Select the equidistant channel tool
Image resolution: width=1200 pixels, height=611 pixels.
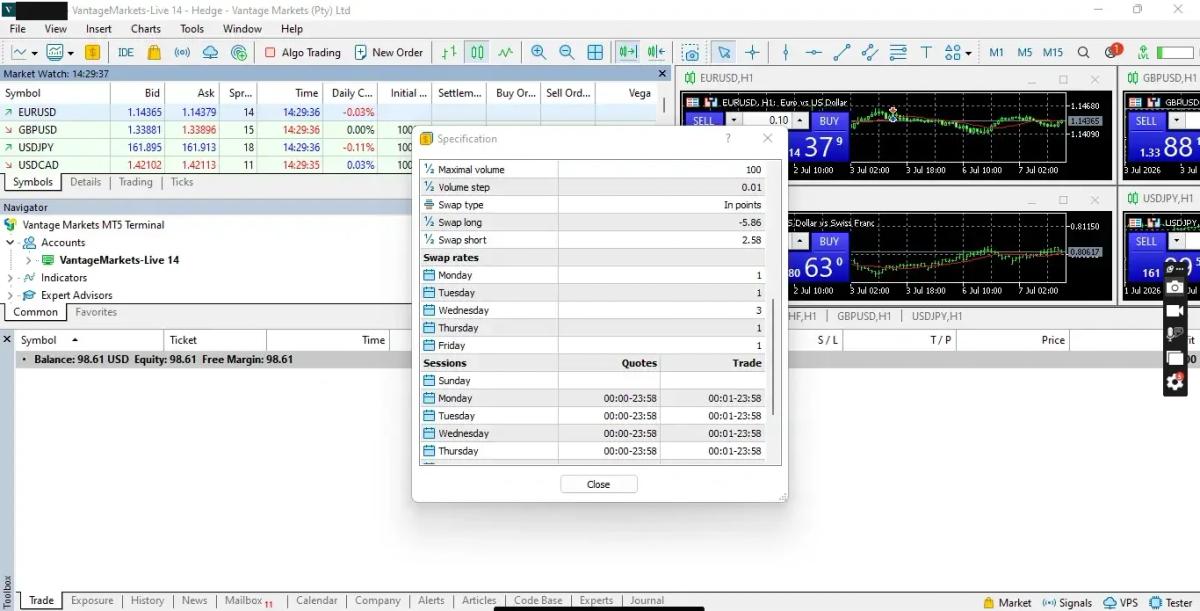coord(869,52)
